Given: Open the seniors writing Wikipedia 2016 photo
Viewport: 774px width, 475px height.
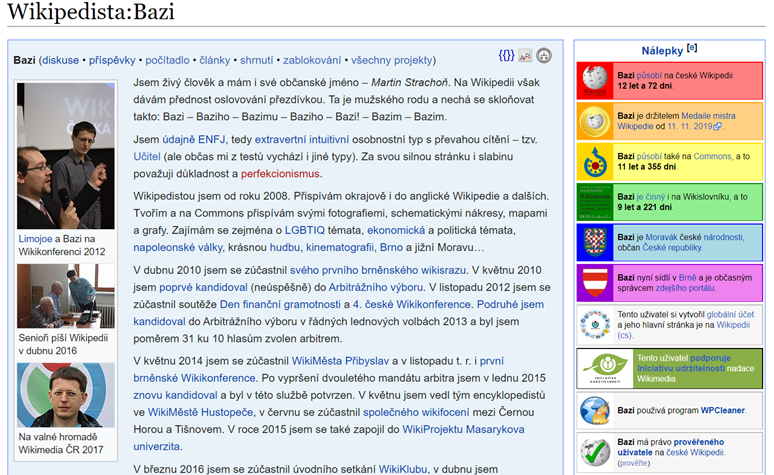Looking at the screenshot, I should (x=65, y=296).
